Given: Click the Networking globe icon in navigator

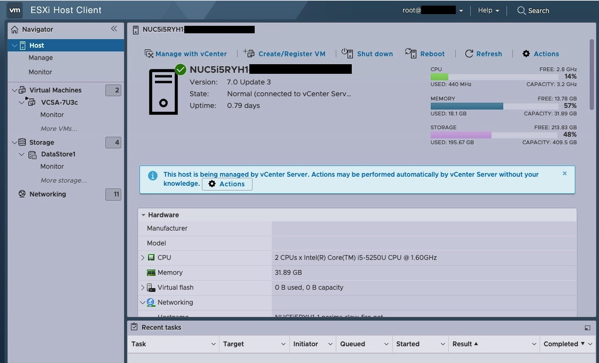Looking at the screenshot, I should click(x=22, y=194).
